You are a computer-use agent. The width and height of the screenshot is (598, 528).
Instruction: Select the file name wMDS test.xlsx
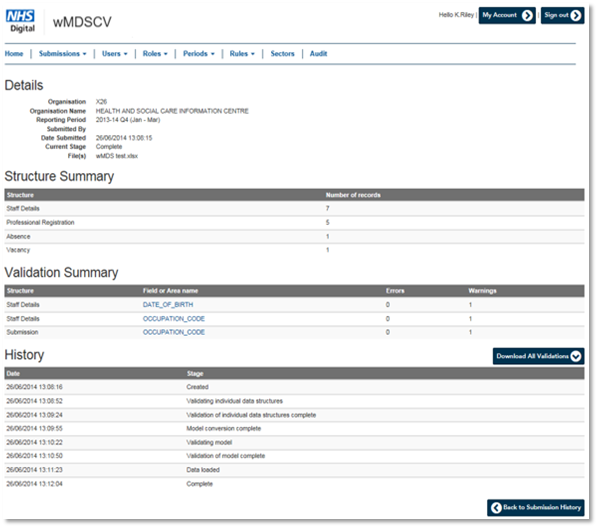click(117, 156)
